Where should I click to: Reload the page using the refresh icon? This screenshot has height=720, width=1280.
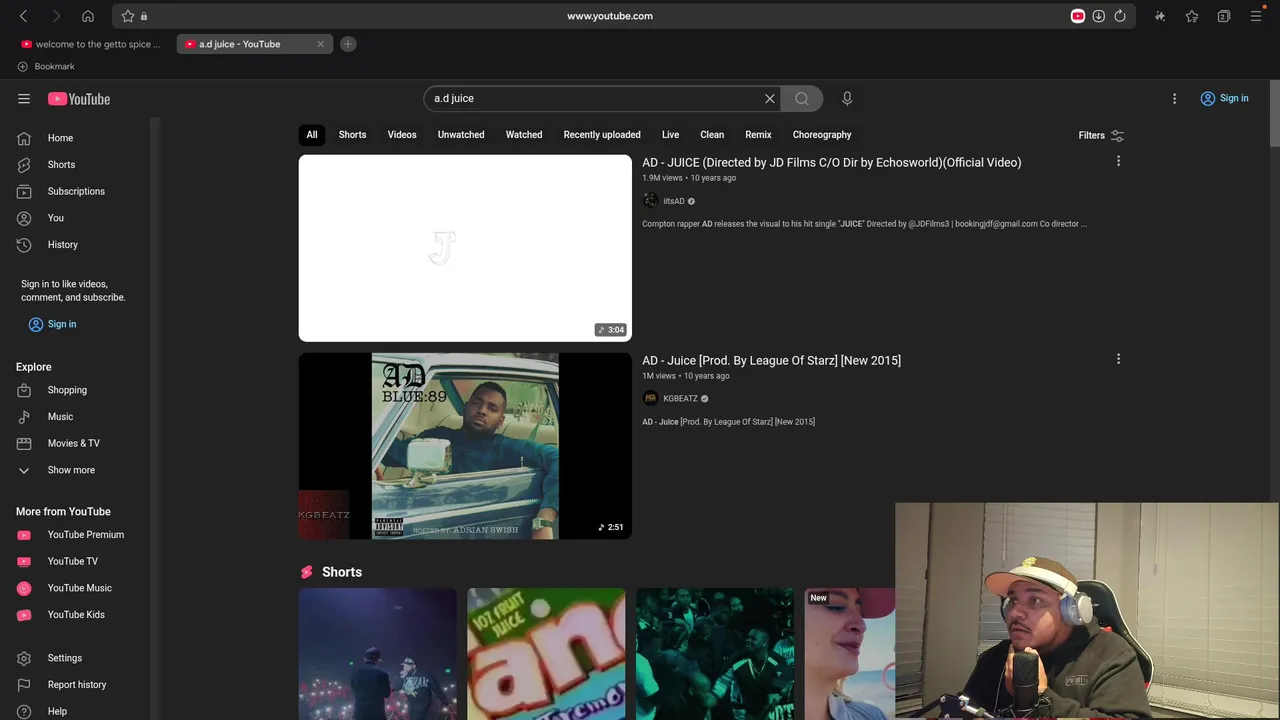click(x=1120, y=16)
